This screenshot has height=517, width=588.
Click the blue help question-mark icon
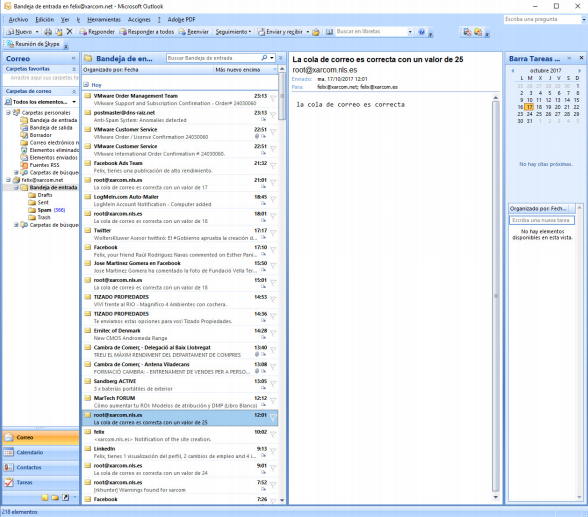[x=422, y=32]
